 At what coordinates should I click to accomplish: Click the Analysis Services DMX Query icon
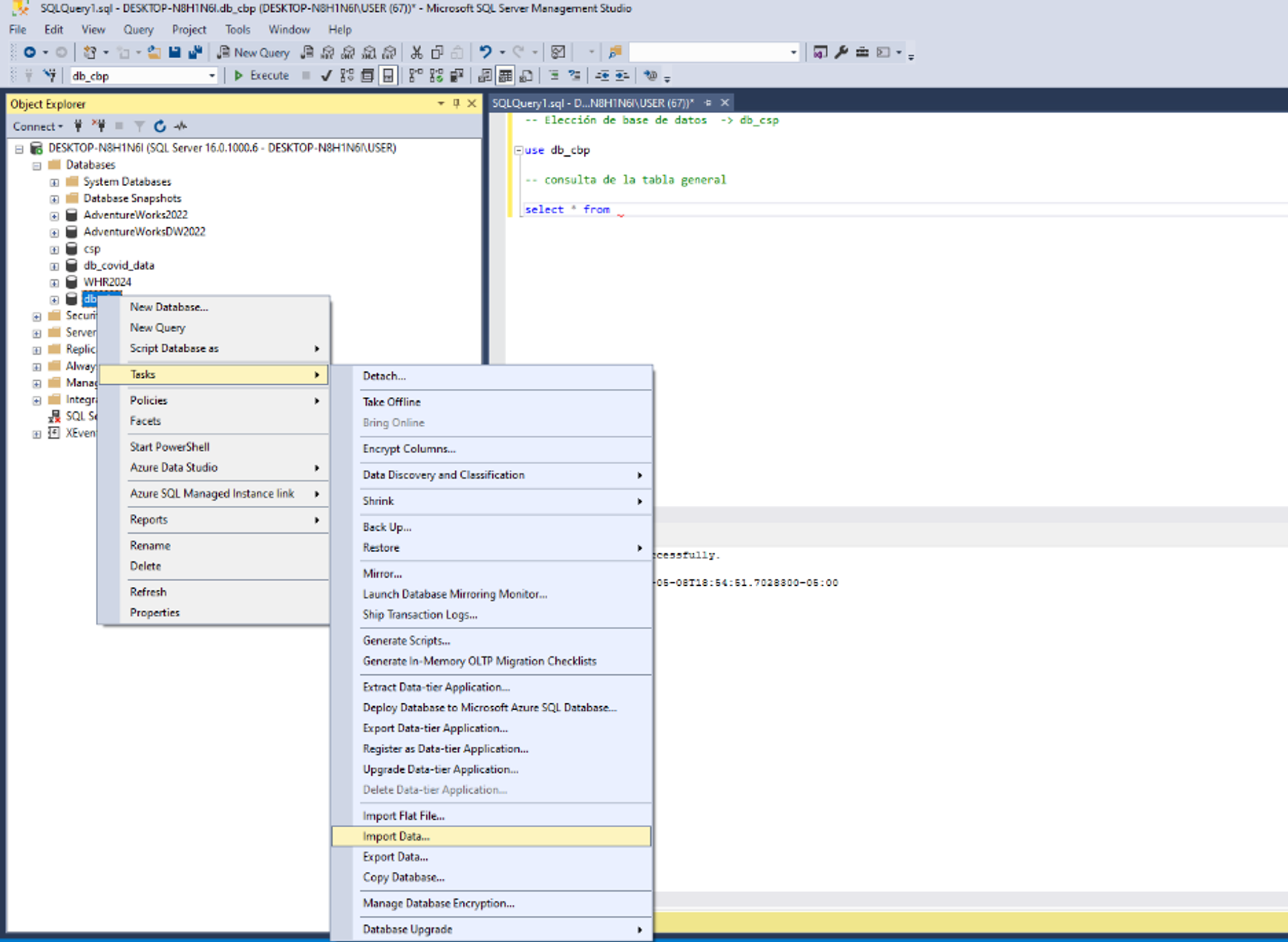pos(348,53)
